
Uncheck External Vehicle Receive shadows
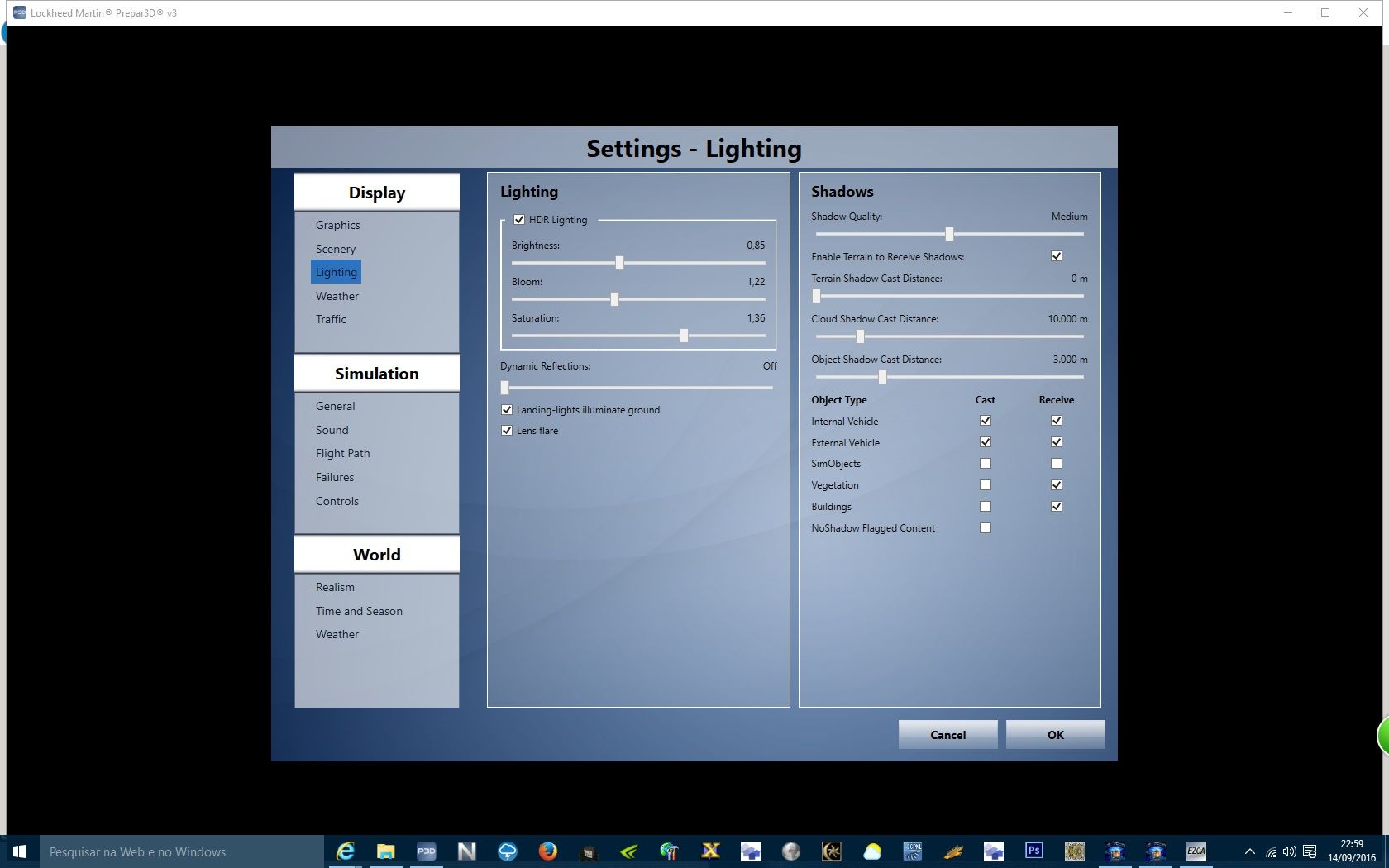[x=1057, y=442]
